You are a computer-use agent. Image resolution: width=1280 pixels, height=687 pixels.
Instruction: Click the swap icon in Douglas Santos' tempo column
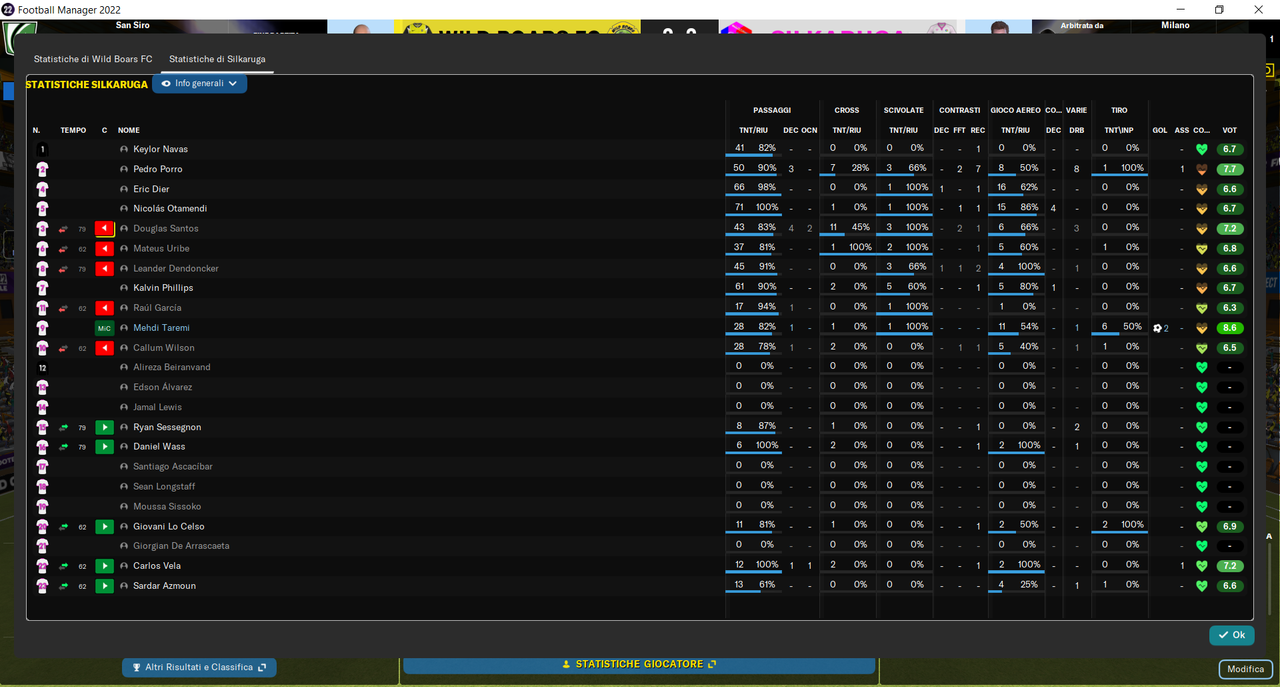pyautogui.click(x=64, y=229)
